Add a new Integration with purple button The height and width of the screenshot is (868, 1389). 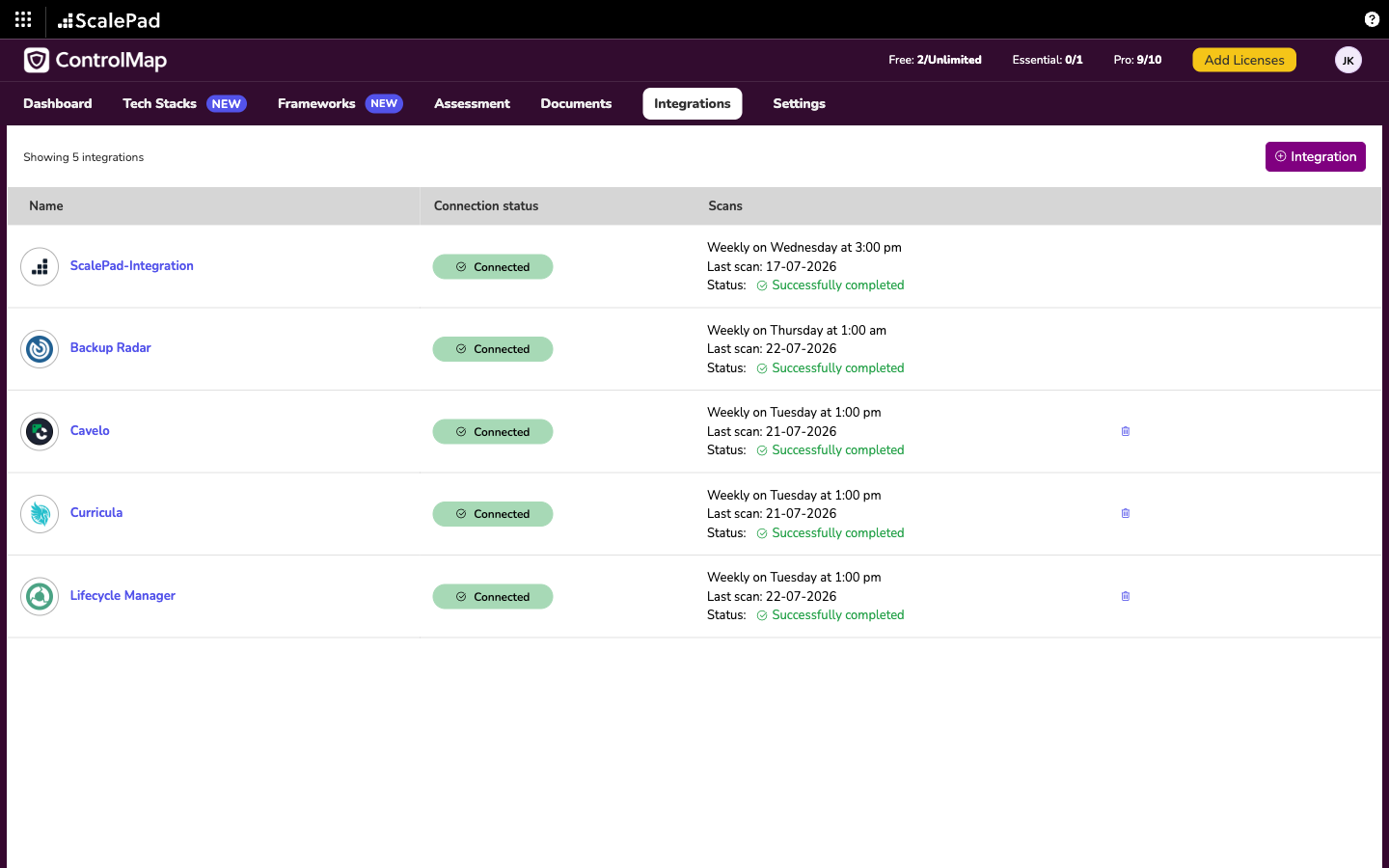click(1316, 156)
